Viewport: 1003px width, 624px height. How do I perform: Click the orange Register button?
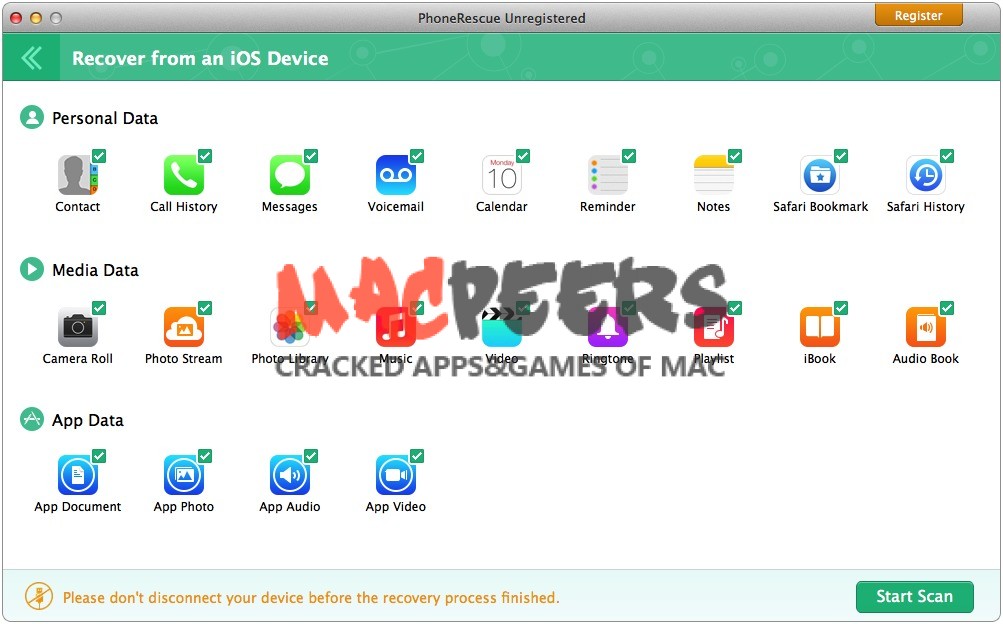pos(919,15)
